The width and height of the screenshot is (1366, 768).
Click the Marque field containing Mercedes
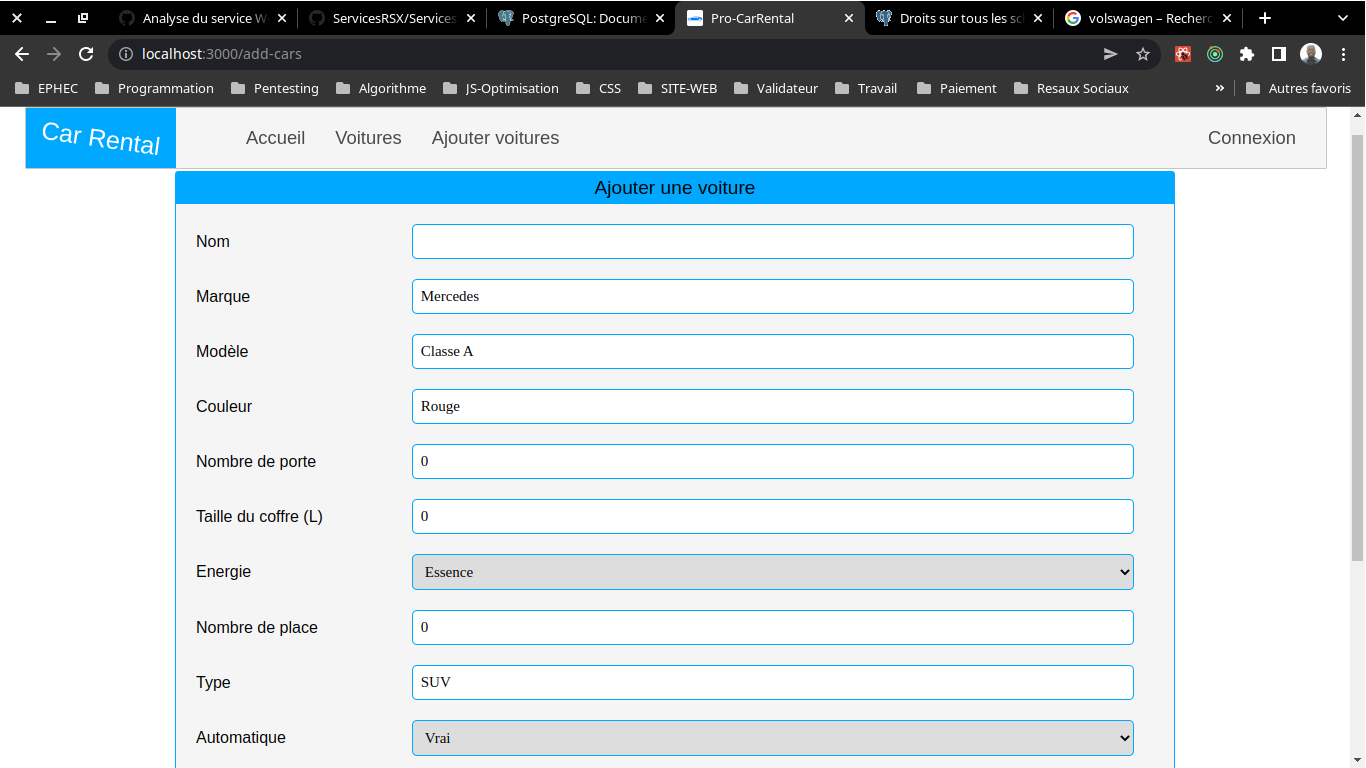[x=773, y=296]
